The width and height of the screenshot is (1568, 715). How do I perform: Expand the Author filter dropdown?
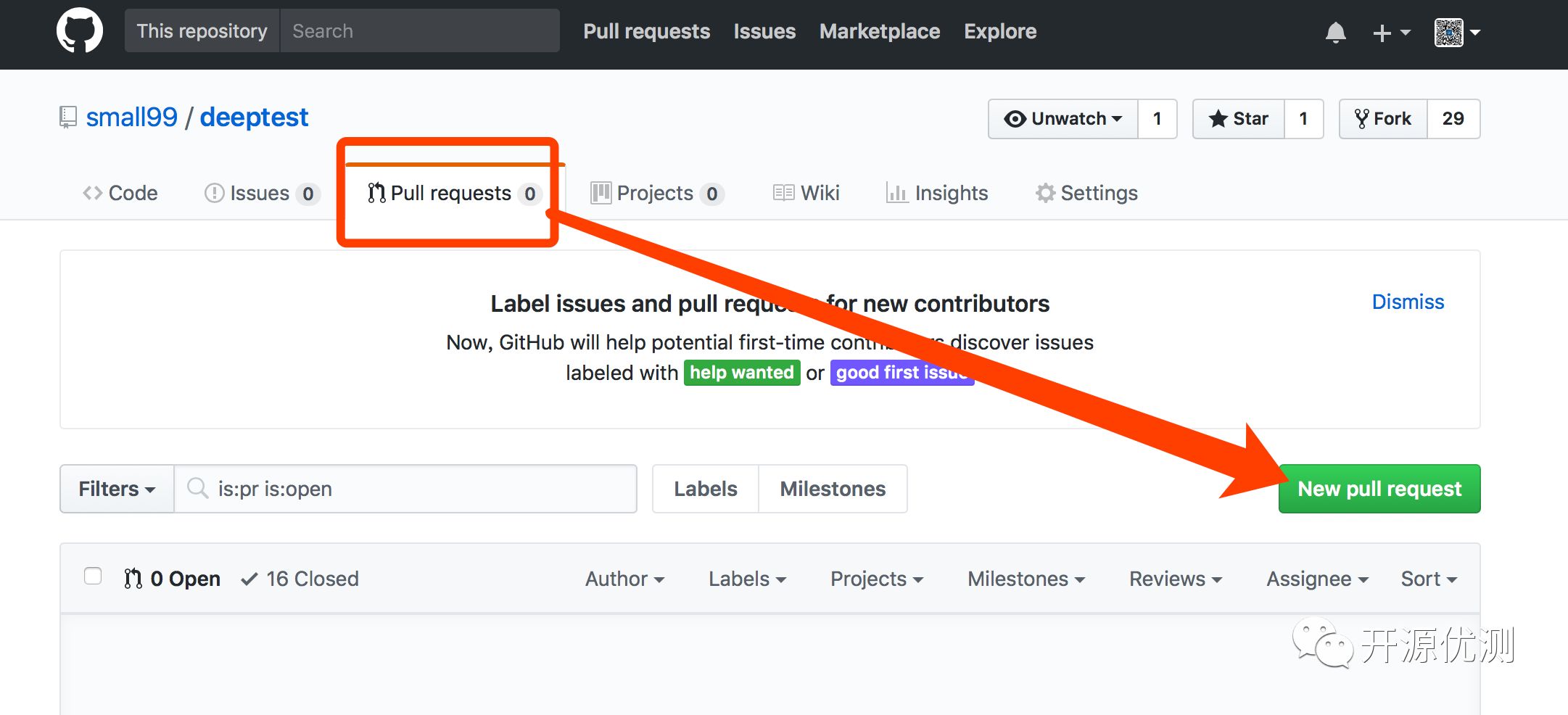(x=625, y=579)
